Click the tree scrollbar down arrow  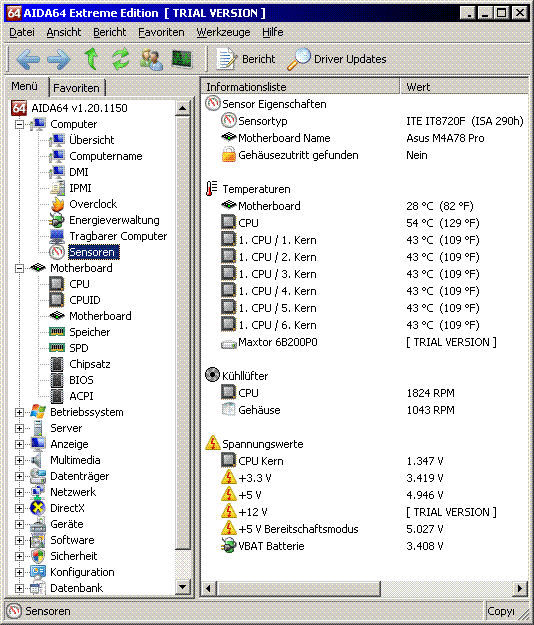coord(183,587)
